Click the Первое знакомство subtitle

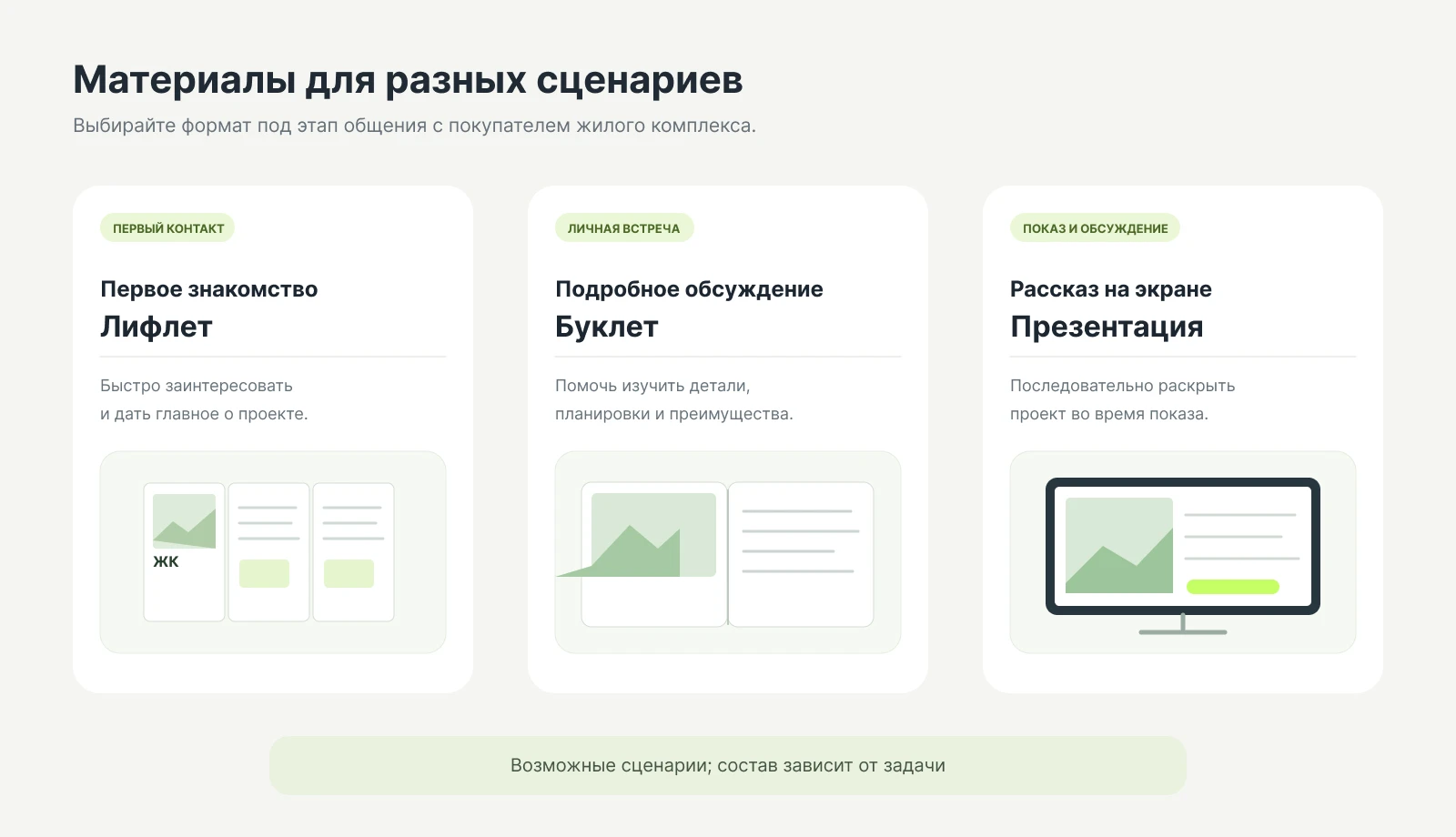209,289
